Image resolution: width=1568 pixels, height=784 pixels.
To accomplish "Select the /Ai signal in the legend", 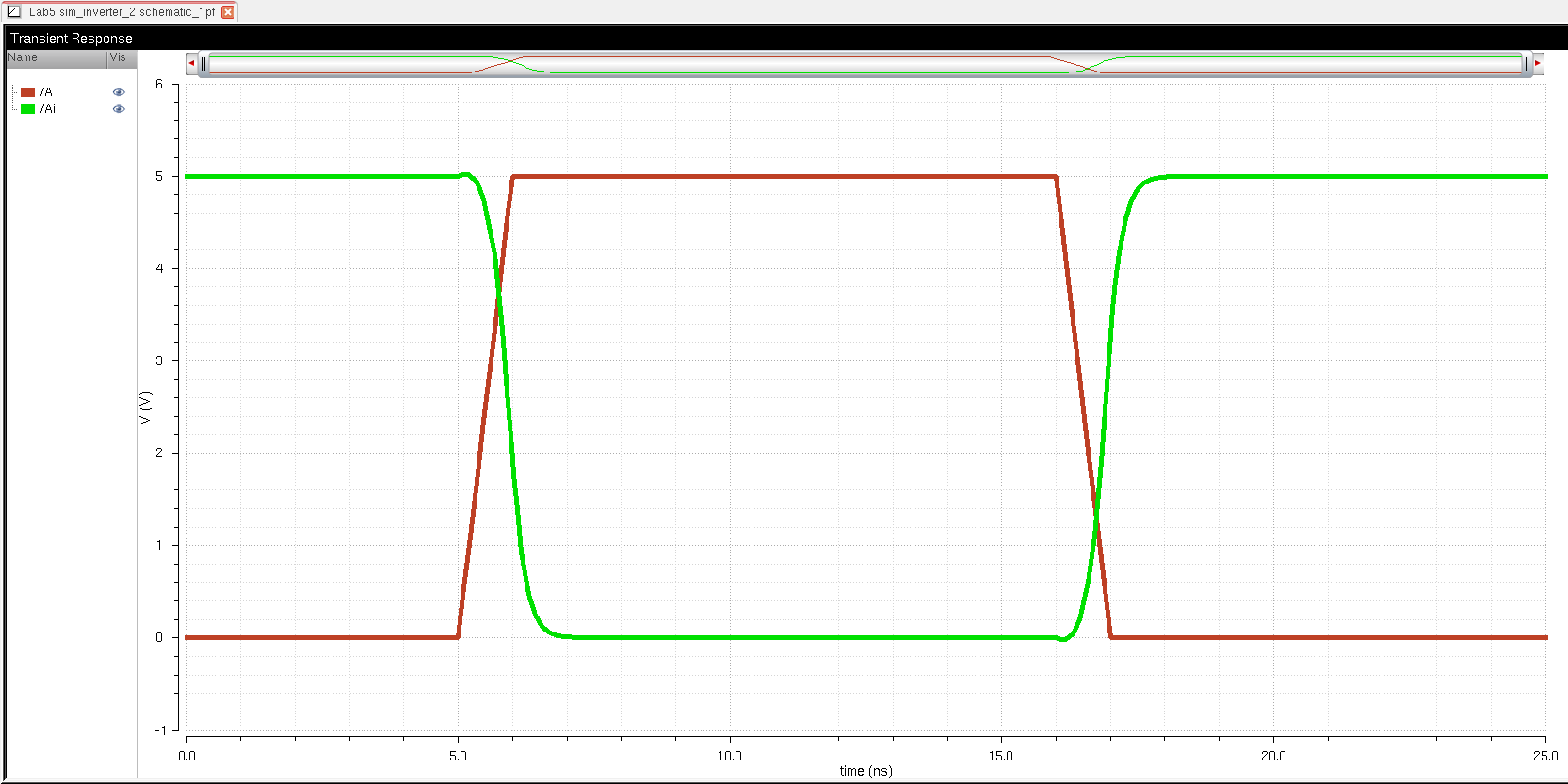I will tap(48, 109).
